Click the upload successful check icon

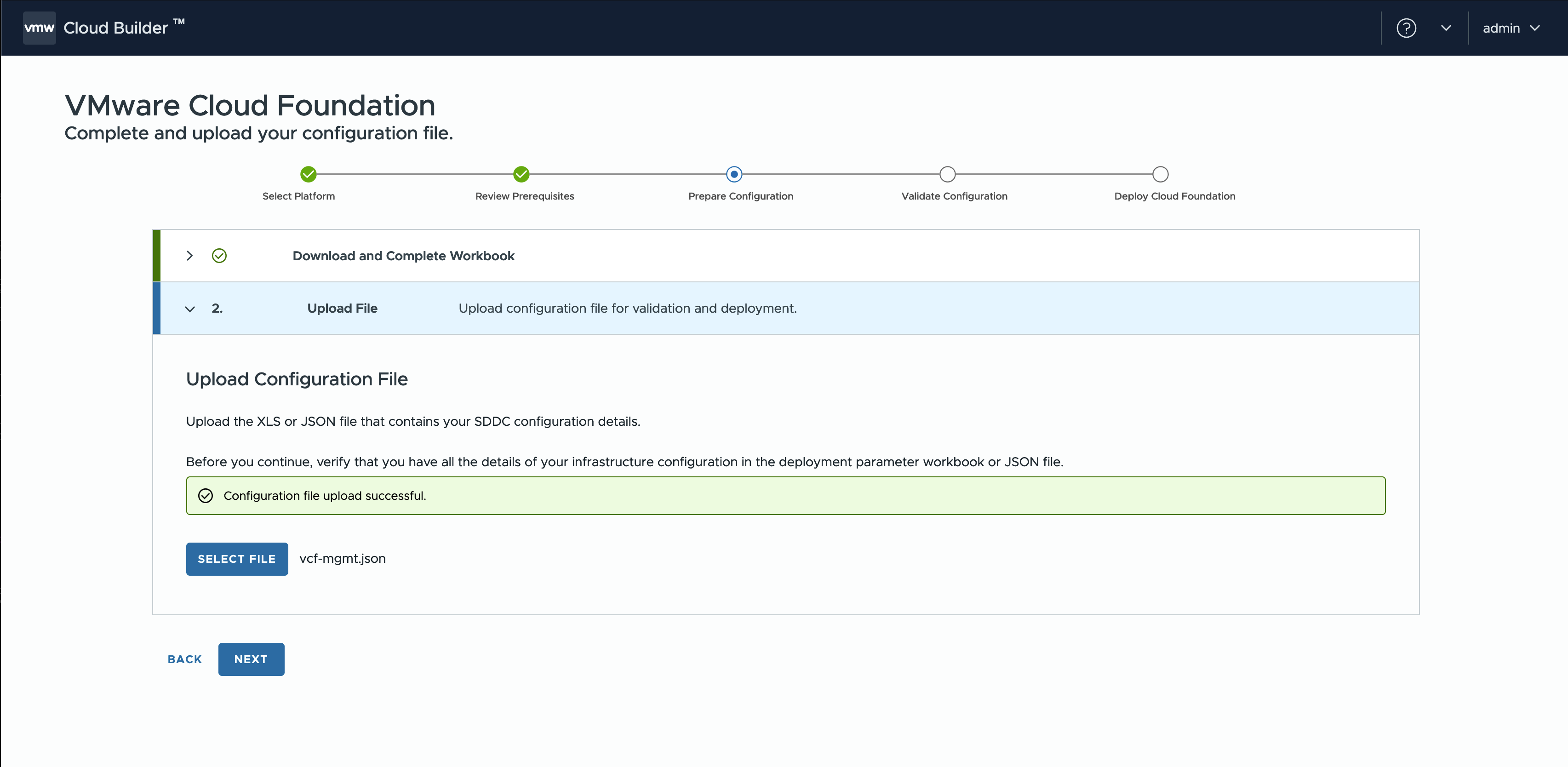coord(206,496)
